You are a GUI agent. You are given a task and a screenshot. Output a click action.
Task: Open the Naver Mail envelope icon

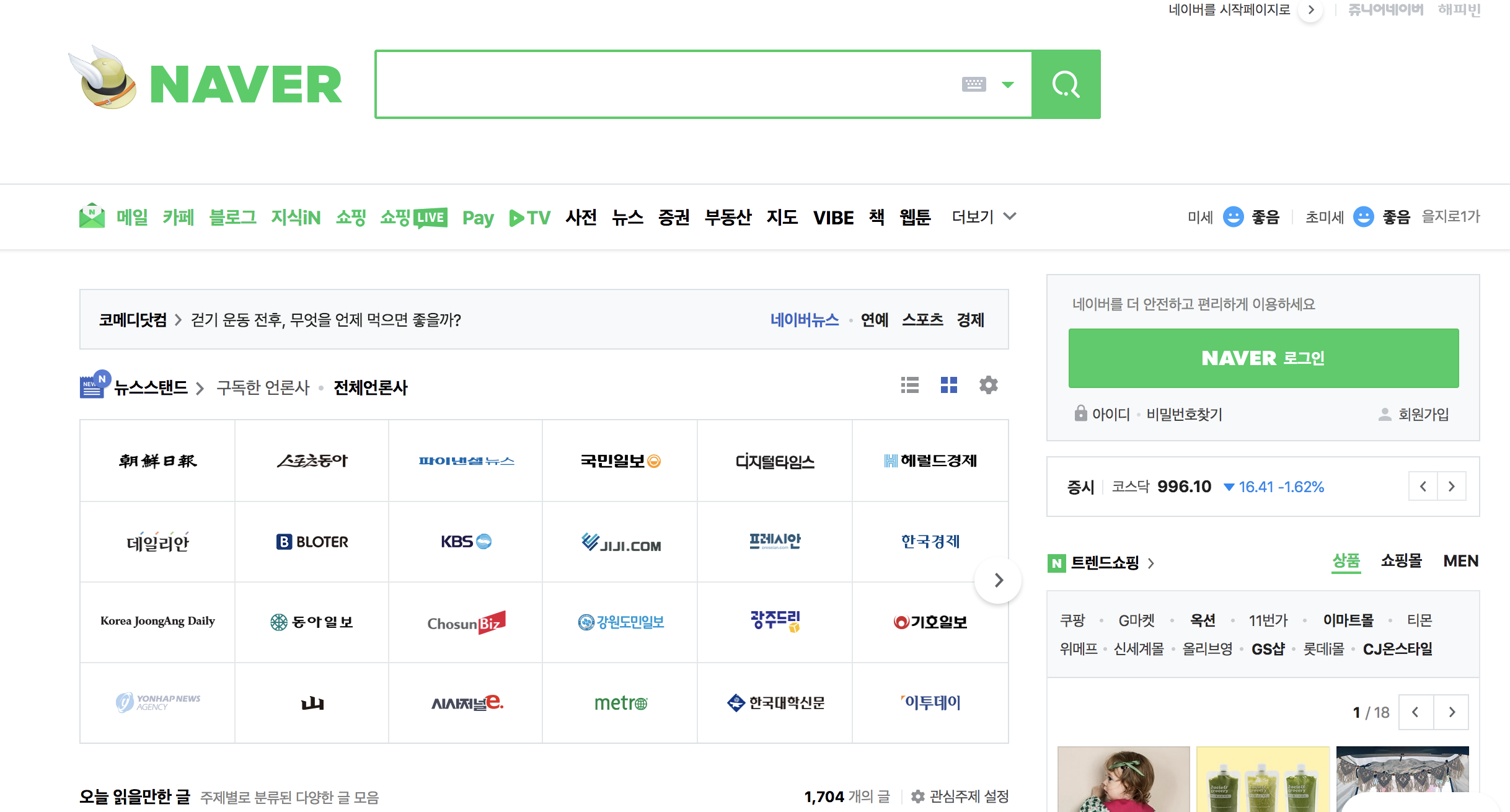tap(92, 216)
